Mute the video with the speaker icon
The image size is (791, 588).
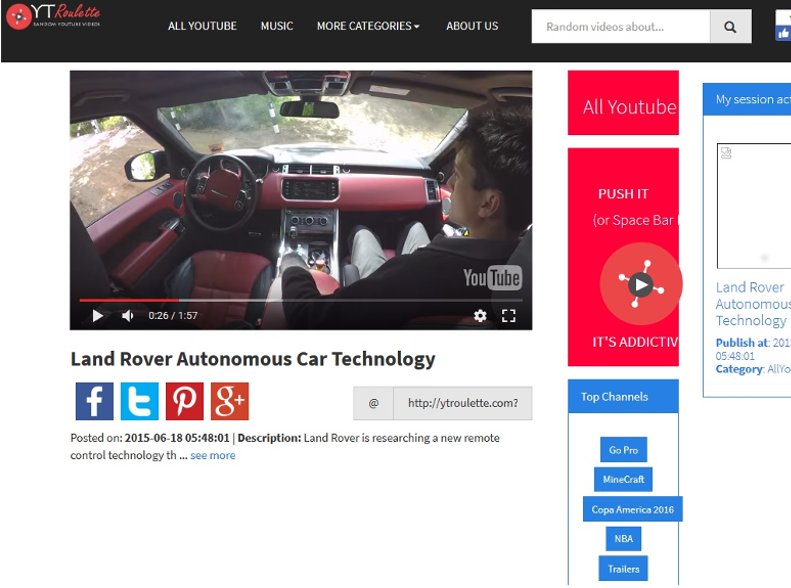(x=128, y=316)
